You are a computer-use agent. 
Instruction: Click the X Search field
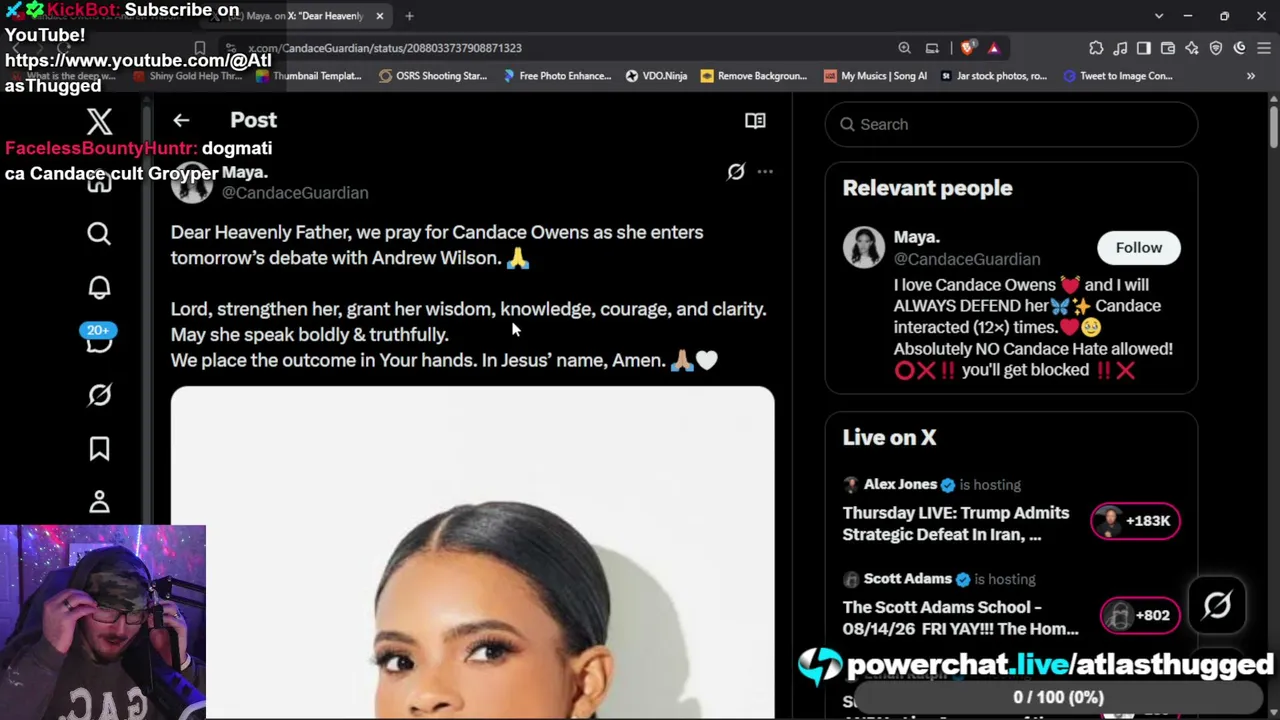(x=1011, y=124)
